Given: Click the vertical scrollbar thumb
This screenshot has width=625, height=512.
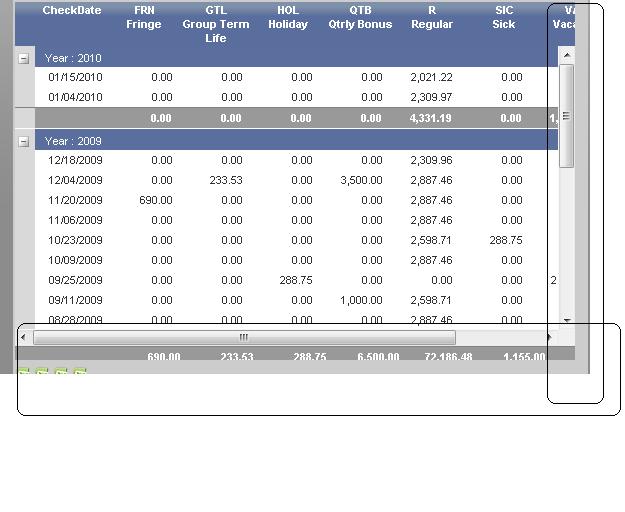Looking at the screenshot, I should pos(566,116).
